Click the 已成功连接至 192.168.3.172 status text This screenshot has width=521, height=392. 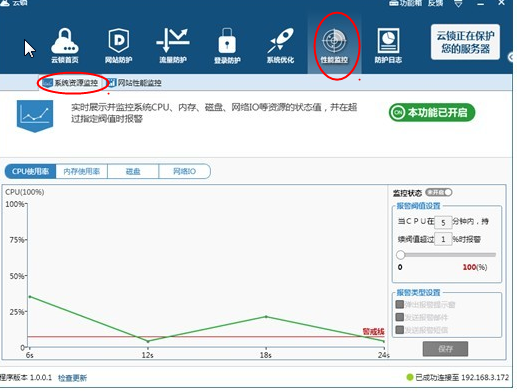pyautogui.click(x=462, y=377)
